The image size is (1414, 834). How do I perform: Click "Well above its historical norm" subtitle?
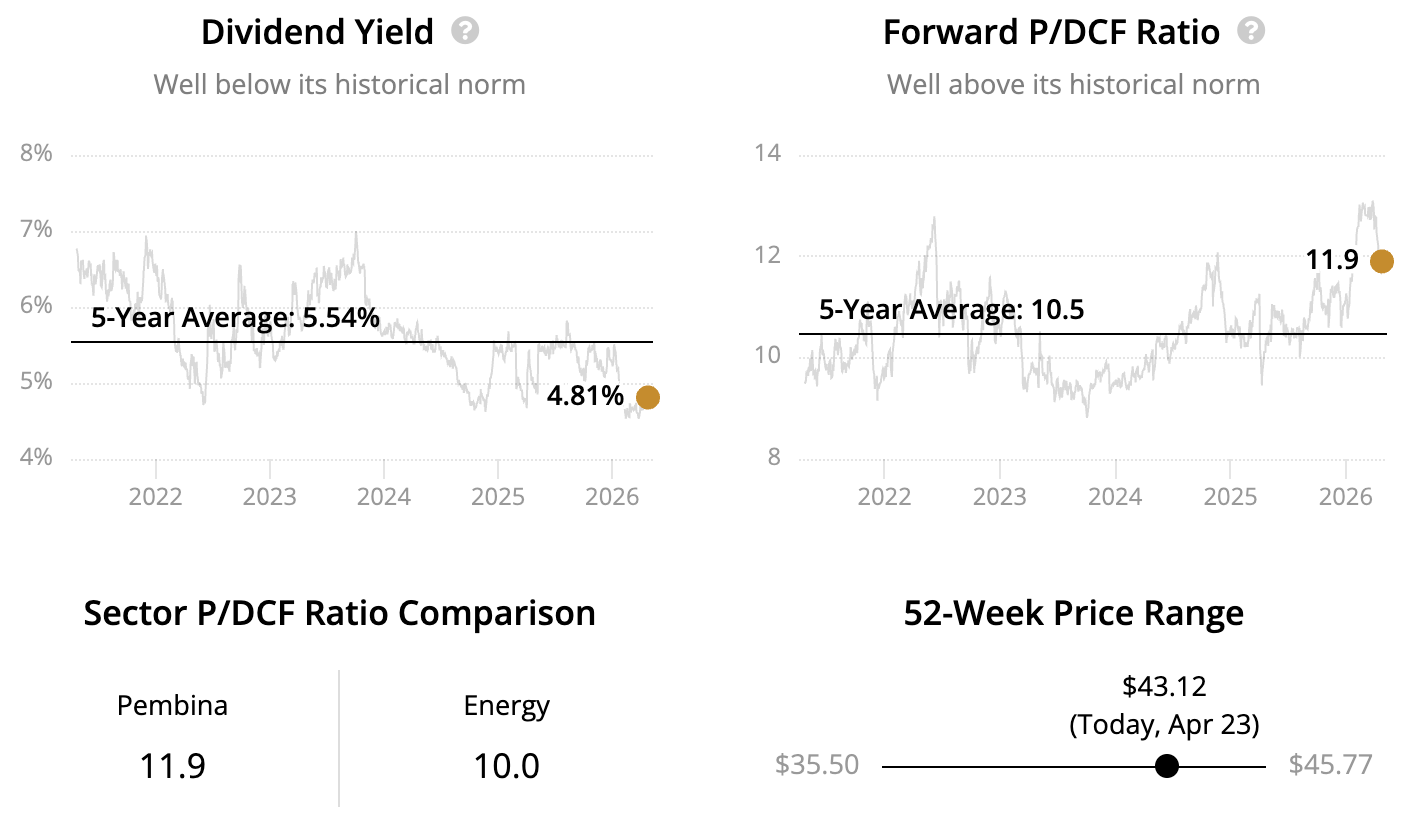1073,84
